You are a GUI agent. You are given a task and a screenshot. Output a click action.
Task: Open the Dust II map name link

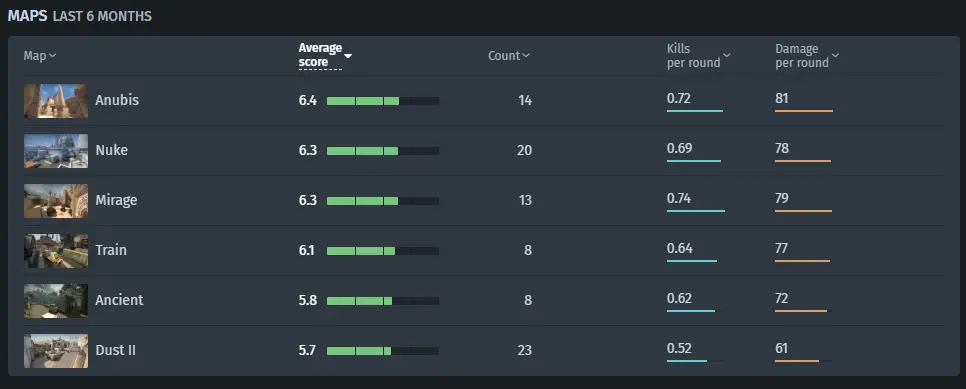point(116,350)
